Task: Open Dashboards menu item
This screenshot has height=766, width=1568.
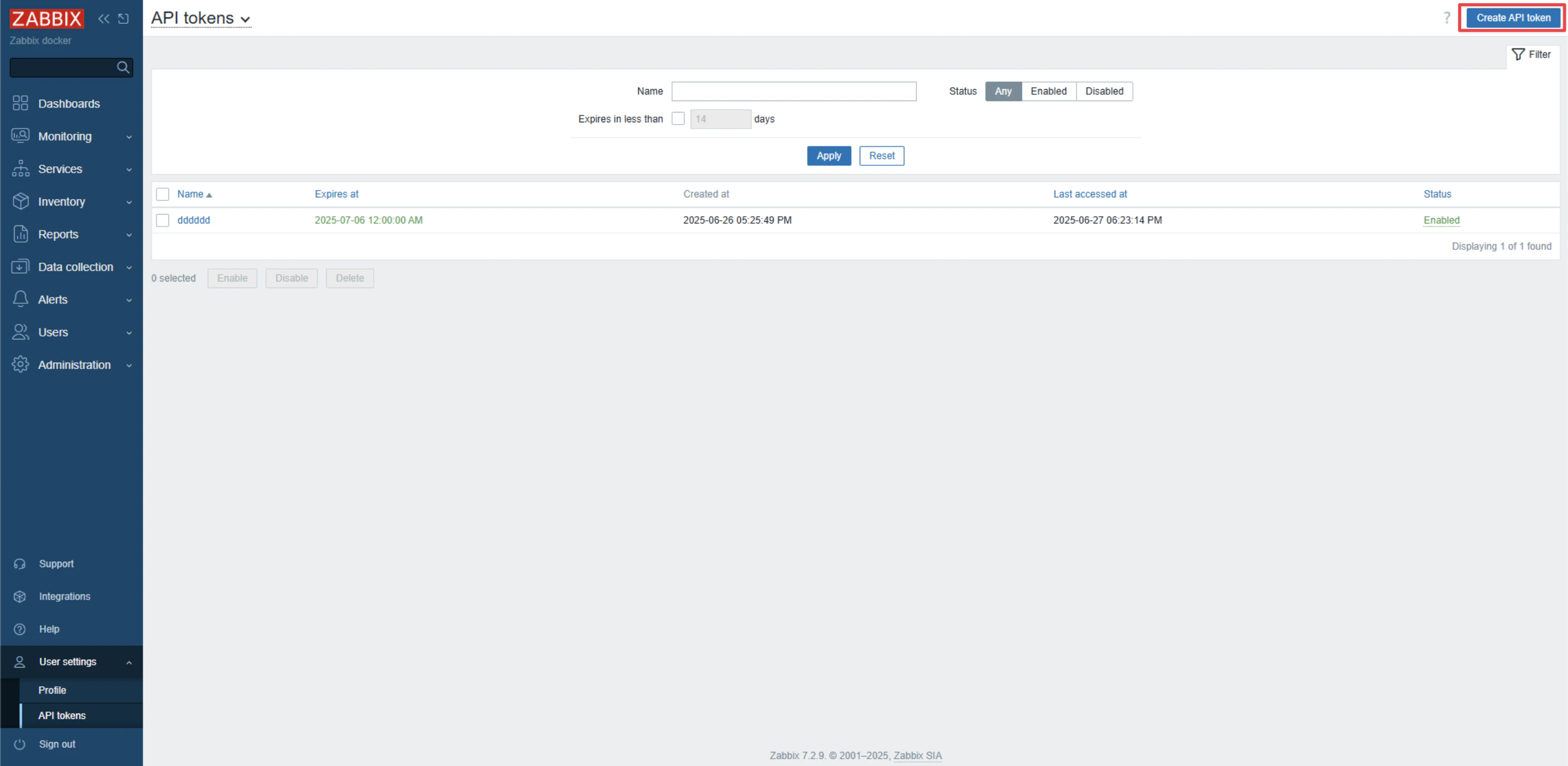Action: (71, 104)
